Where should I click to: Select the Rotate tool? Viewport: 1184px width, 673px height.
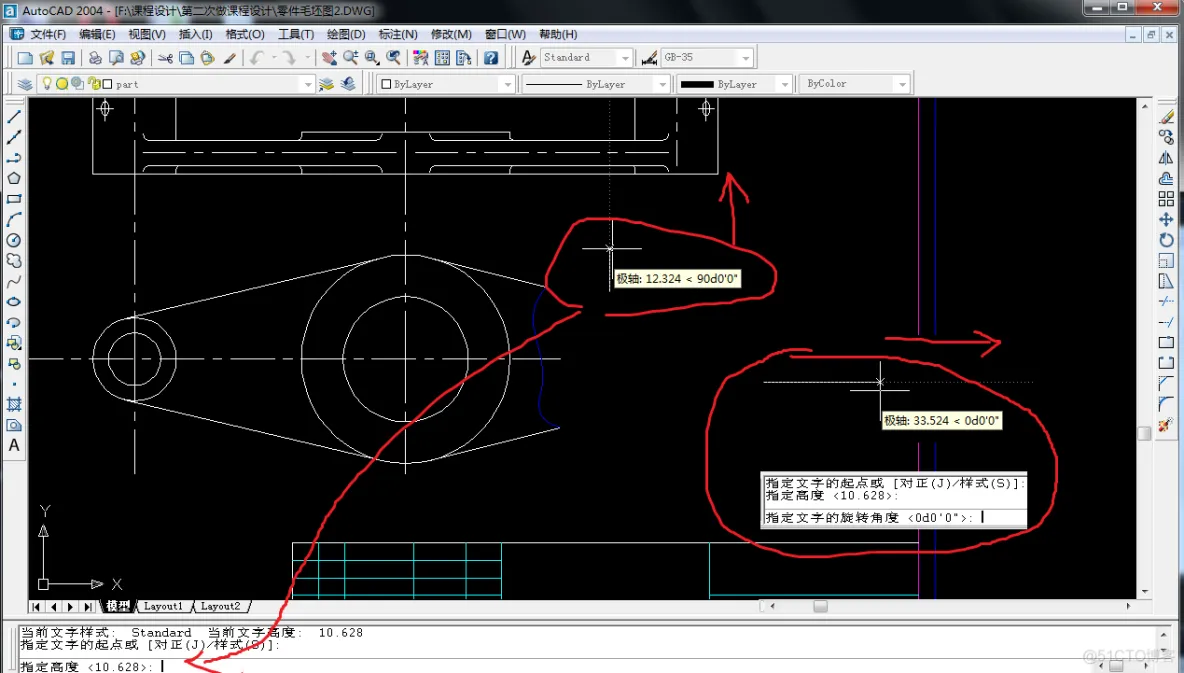click(x=1167, y=240)
